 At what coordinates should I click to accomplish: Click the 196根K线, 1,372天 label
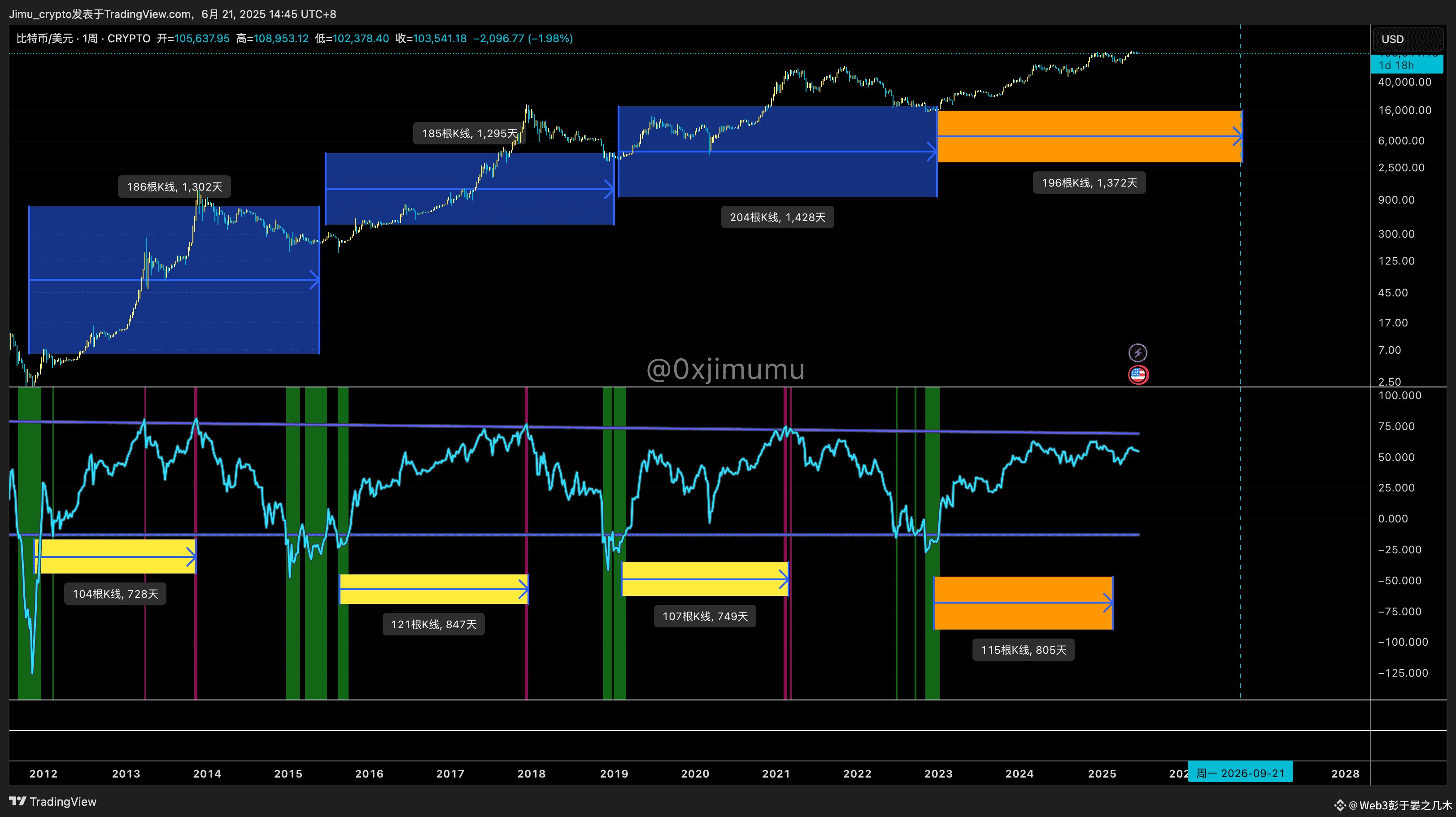point(1089,183)
